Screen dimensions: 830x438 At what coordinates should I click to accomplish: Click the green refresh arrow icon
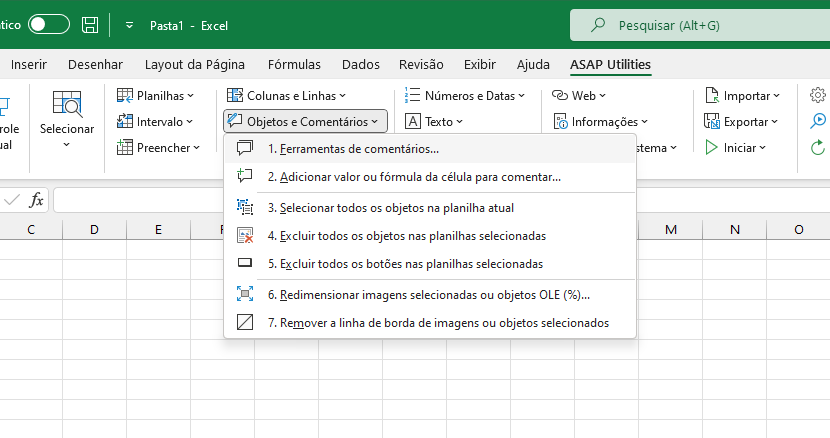[818, 147]
